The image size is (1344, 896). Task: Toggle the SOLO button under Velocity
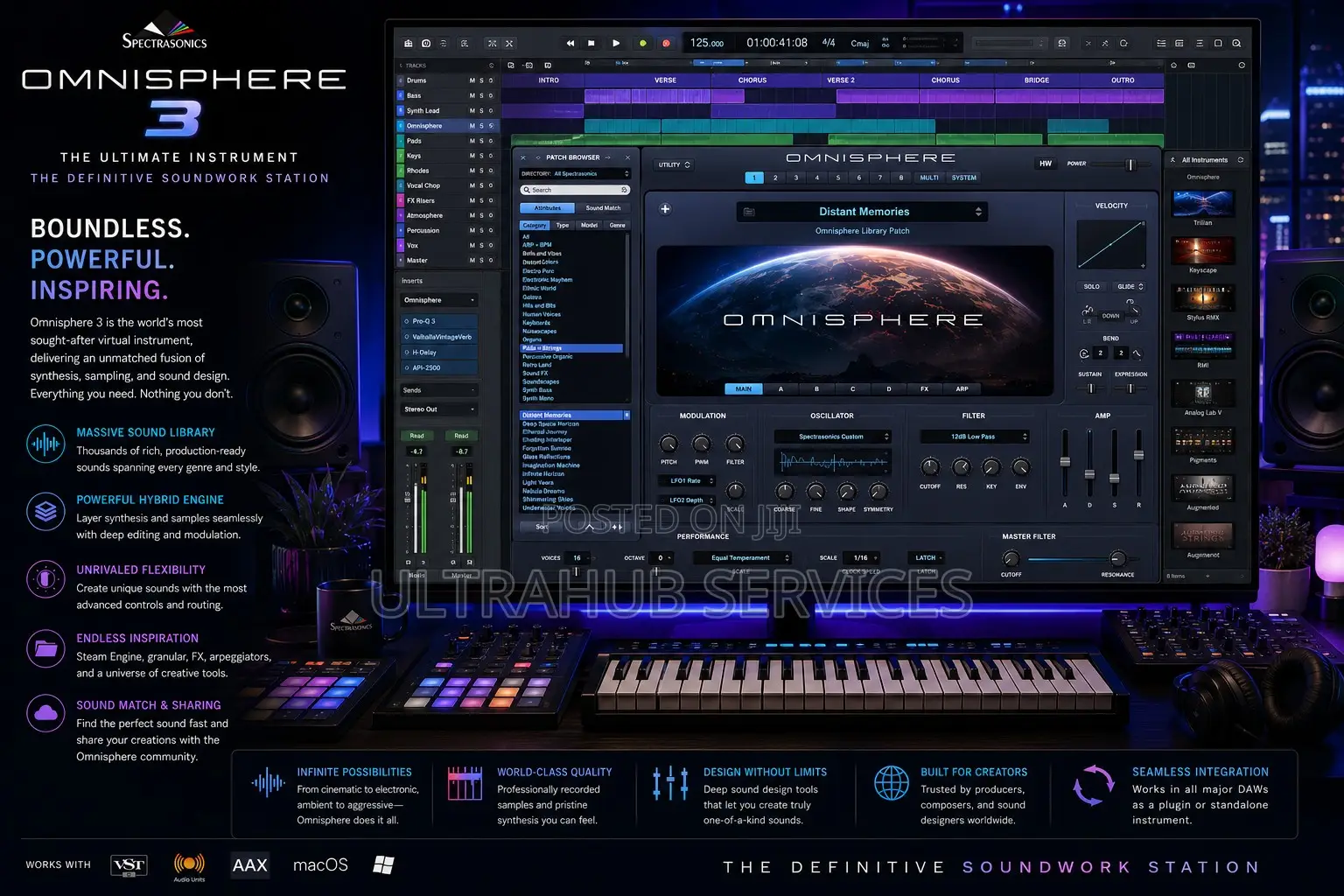pos(1091,286)
